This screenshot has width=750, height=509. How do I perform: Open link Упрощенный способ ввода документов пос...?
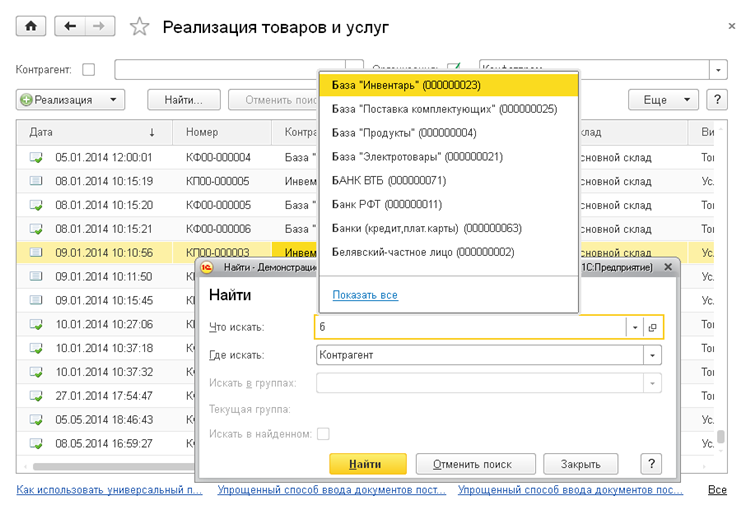(570, 490)
